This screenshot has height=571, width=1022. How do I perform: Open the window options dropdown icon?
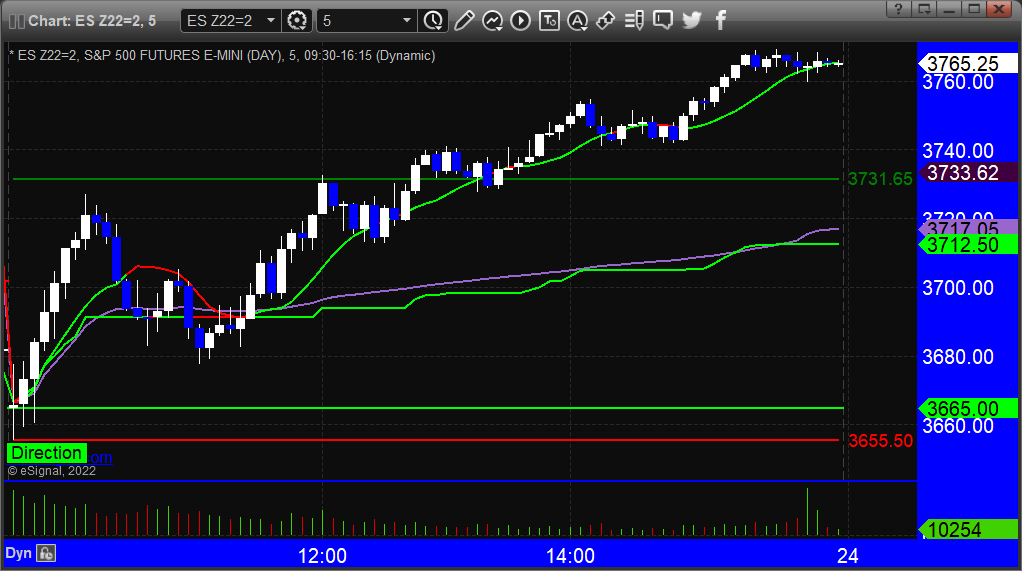coord(924,9)
